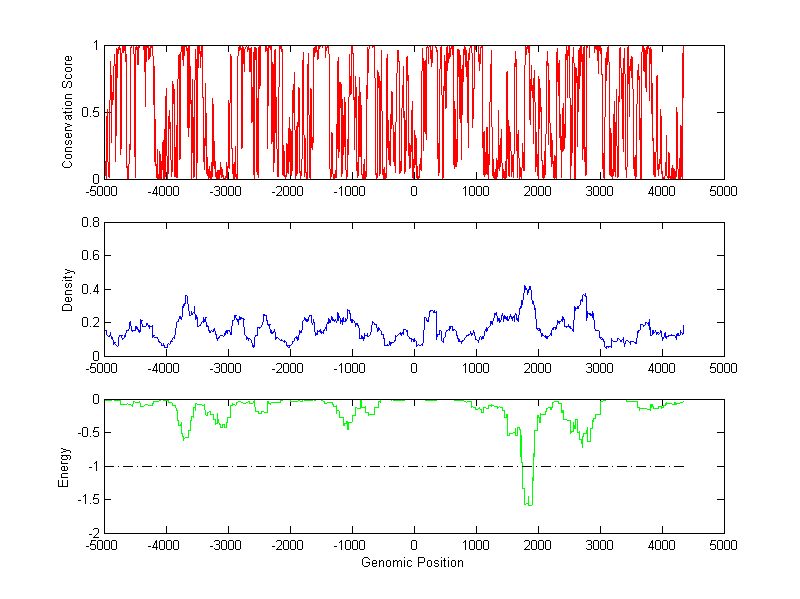Click the 'Conservation Score' y-axis label
Screen dimensions: 800x599
pyautogui.click(x=68, y=112)
